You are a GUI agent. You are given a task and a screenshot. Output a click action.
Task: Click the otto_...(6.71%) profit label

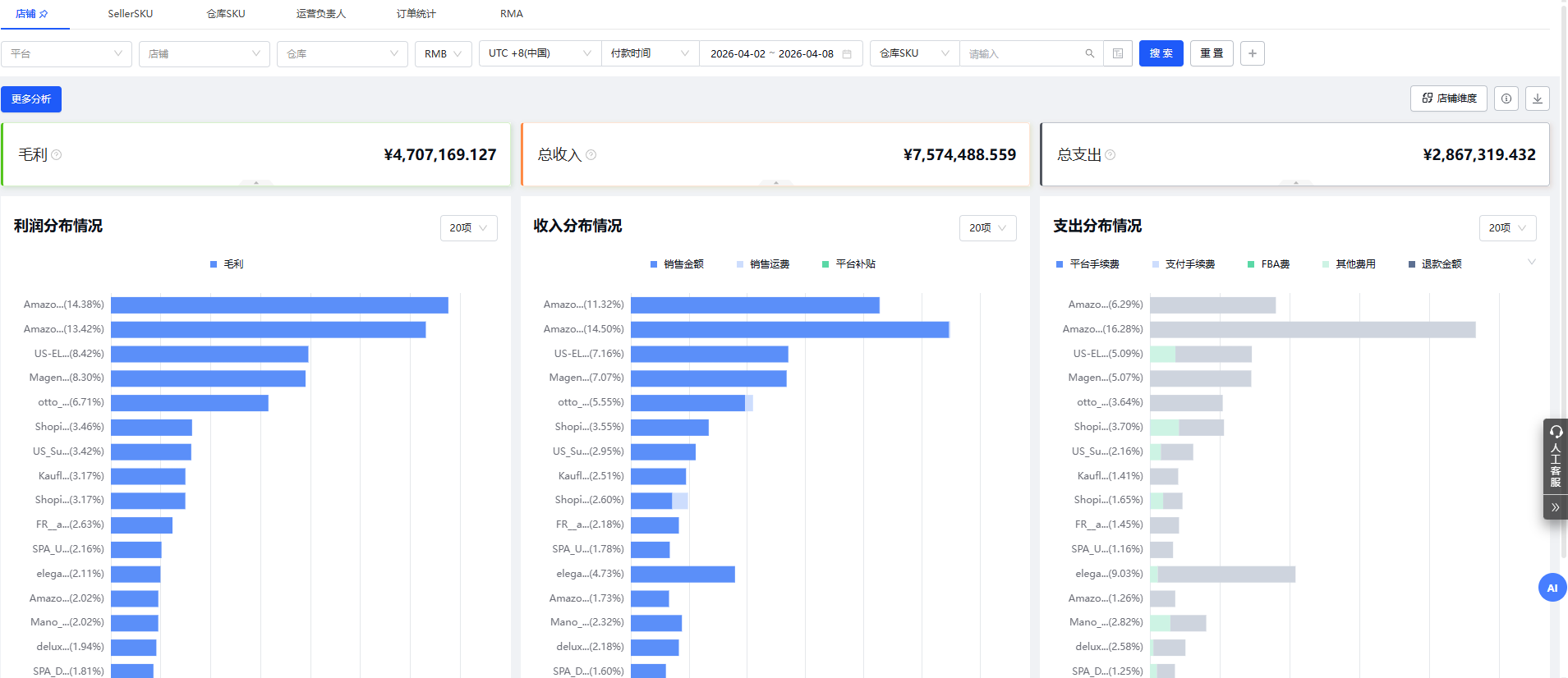(71, 403)
